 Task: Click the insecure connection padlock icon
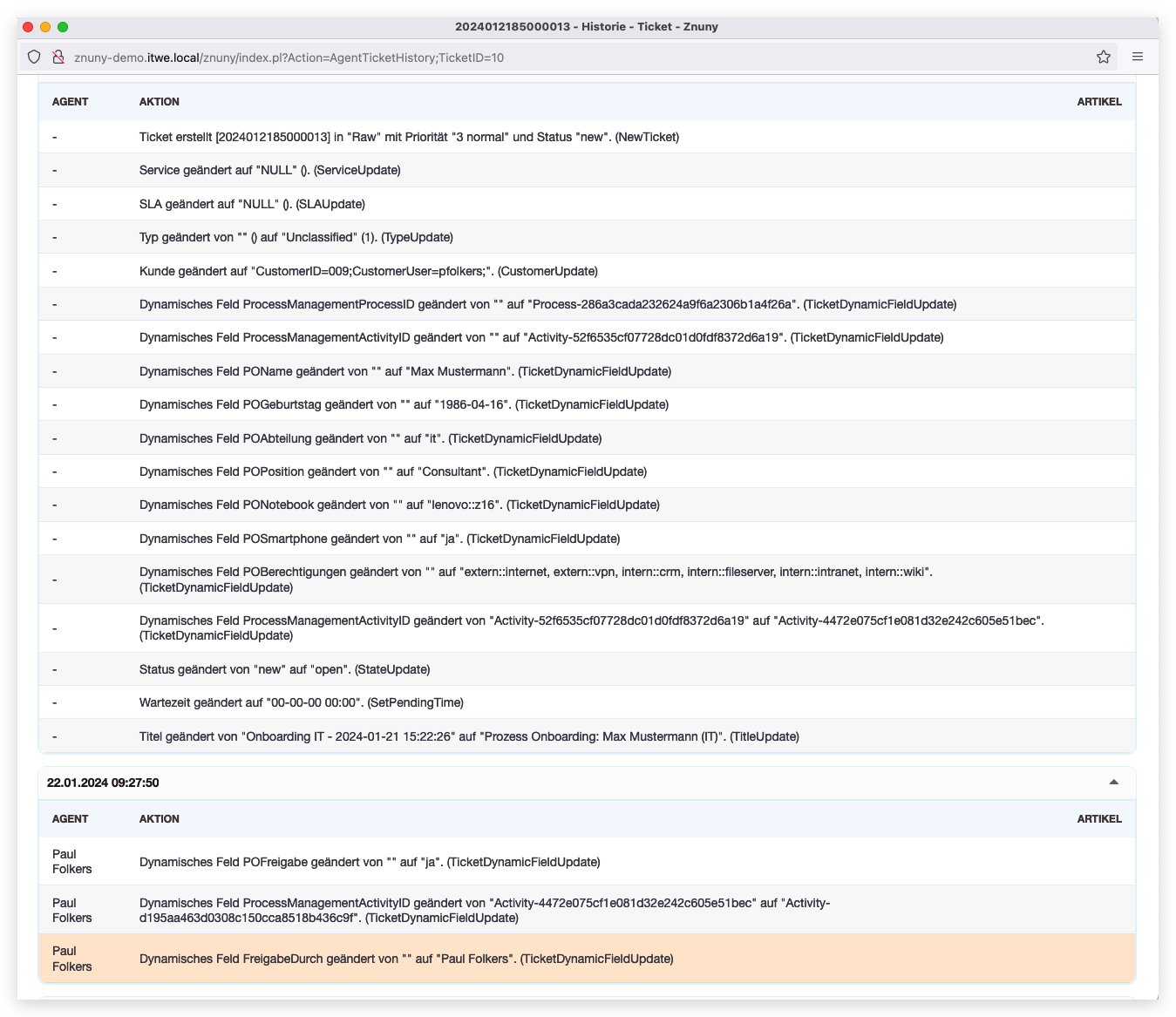58,57
